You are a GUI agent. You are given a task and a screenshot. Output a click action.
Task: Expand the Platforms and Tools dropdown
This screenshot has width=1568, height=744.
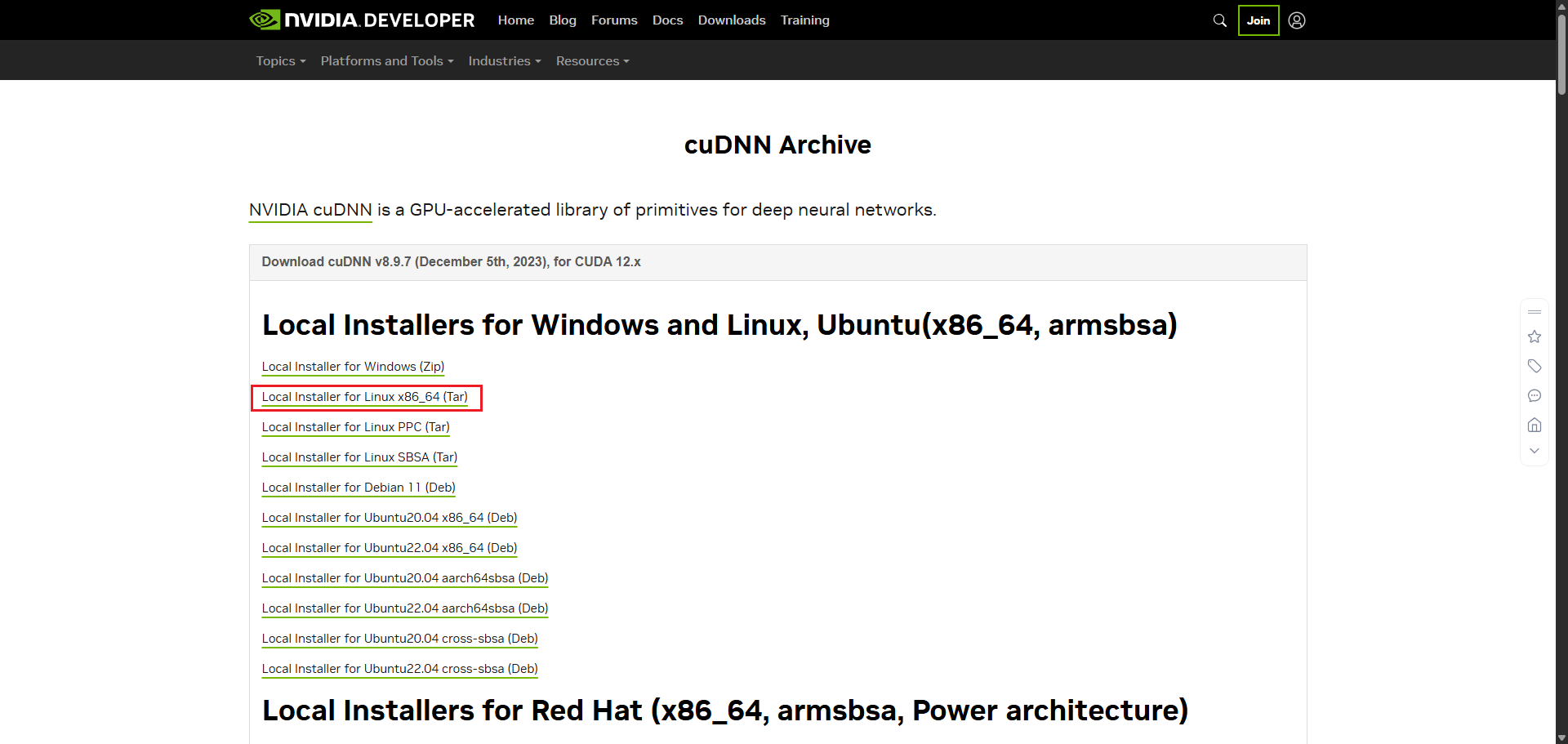coord(387,60)
